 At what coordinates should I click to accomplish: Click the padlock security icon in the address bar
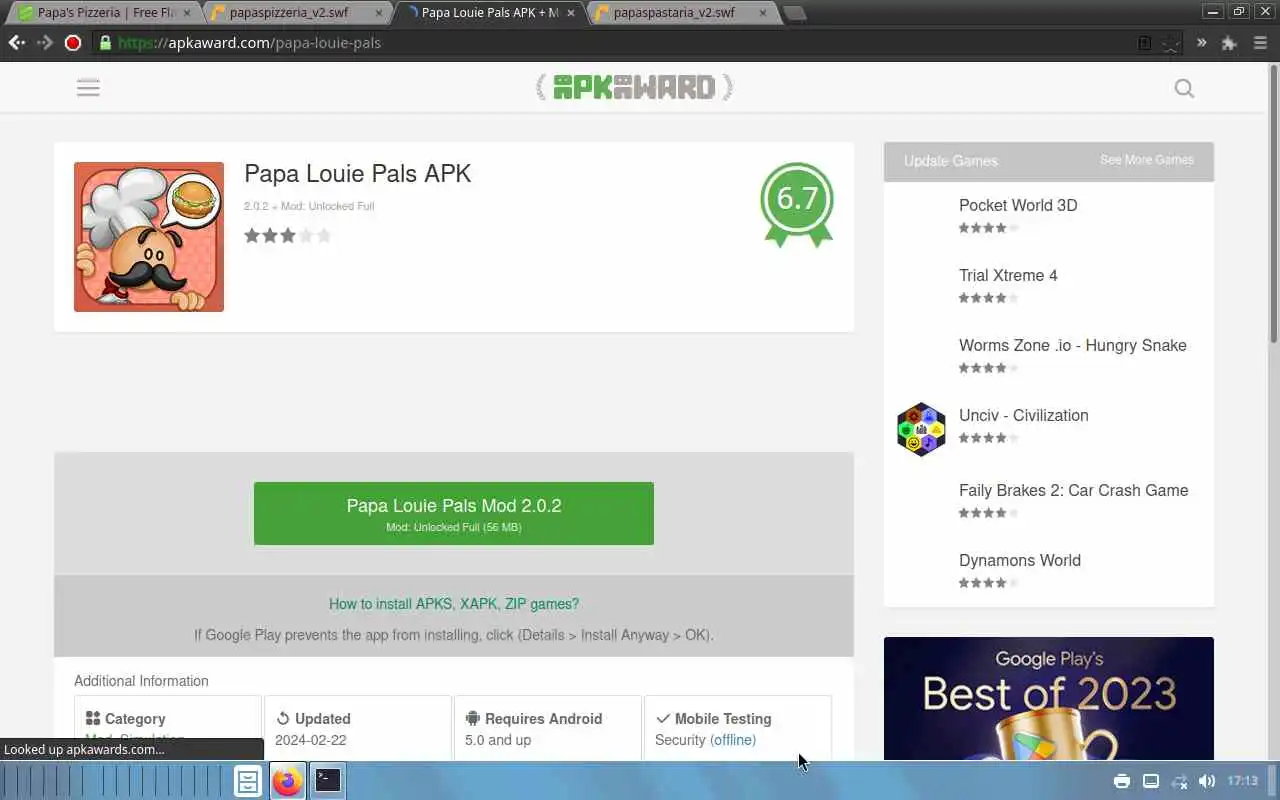click(105, 43)
